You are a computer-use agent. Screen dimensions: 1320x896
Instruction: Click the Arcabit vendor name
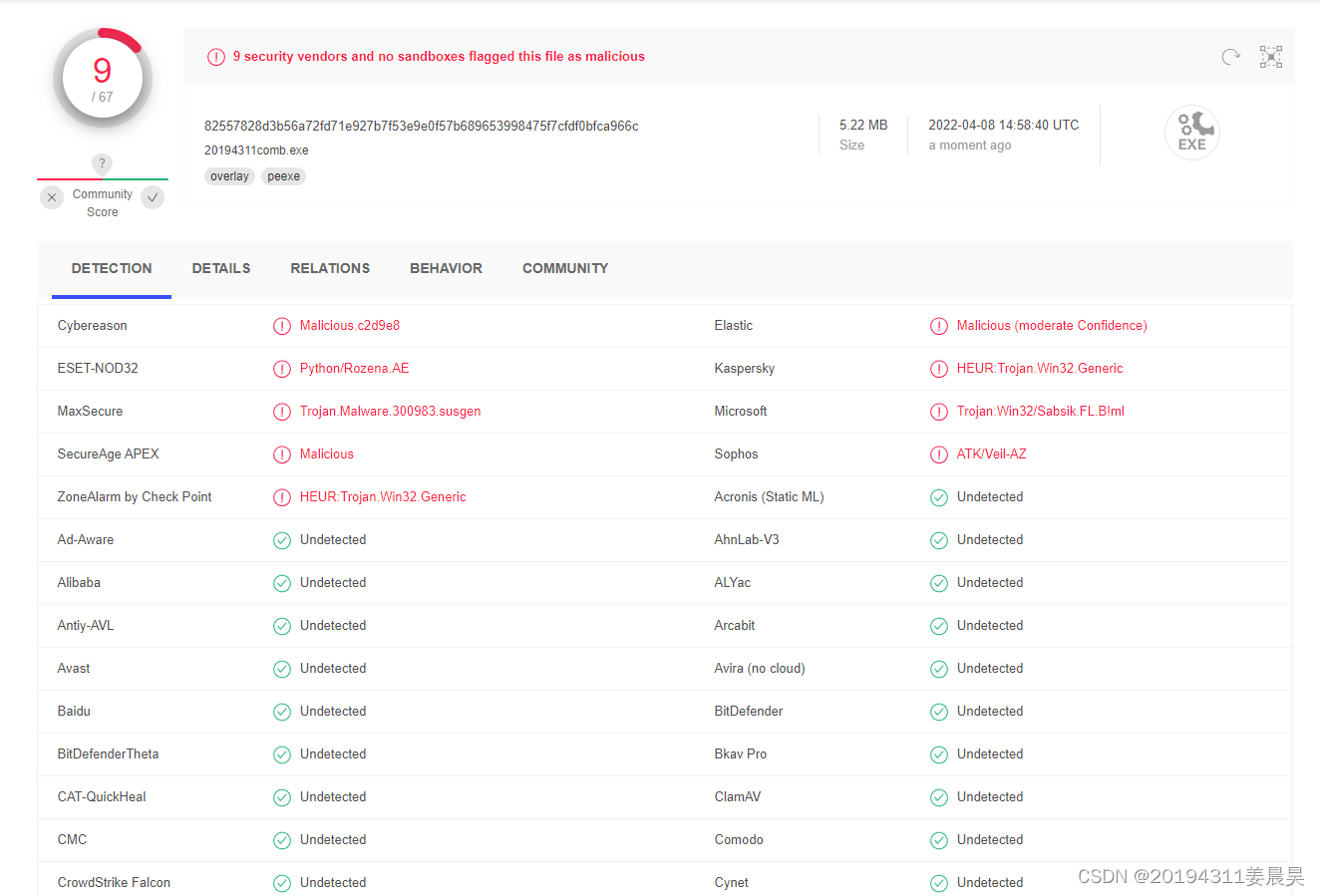tap(735, 626)
